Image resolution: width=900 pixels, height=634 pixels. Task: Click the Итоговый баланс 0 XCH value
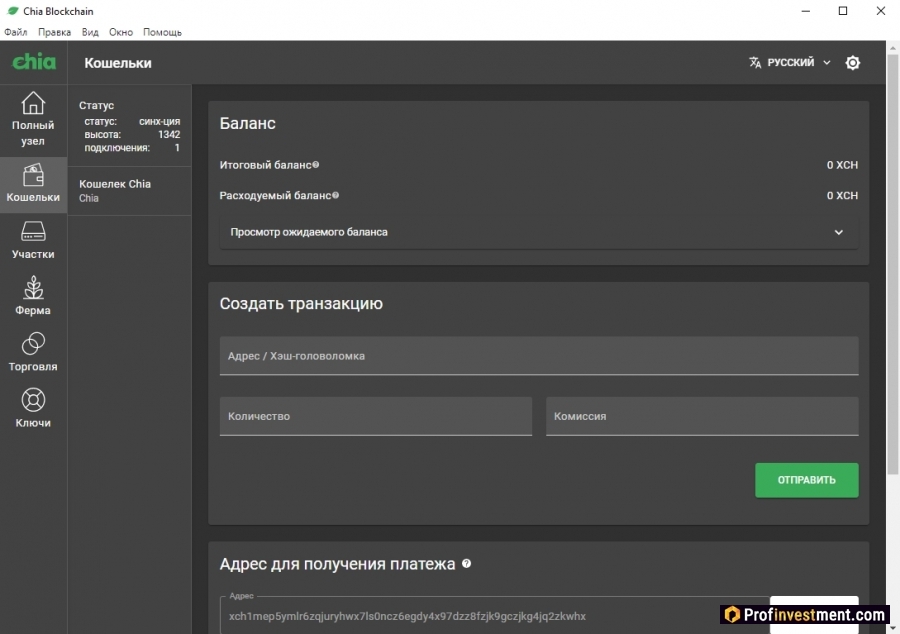(x=842, y=165)
